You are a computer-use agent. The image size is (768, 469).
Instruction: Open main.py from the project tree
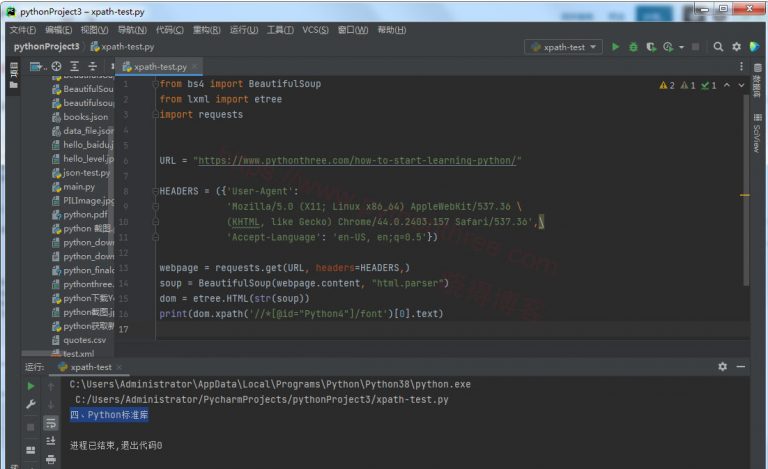pyautogui.click(x=78, y=186)
